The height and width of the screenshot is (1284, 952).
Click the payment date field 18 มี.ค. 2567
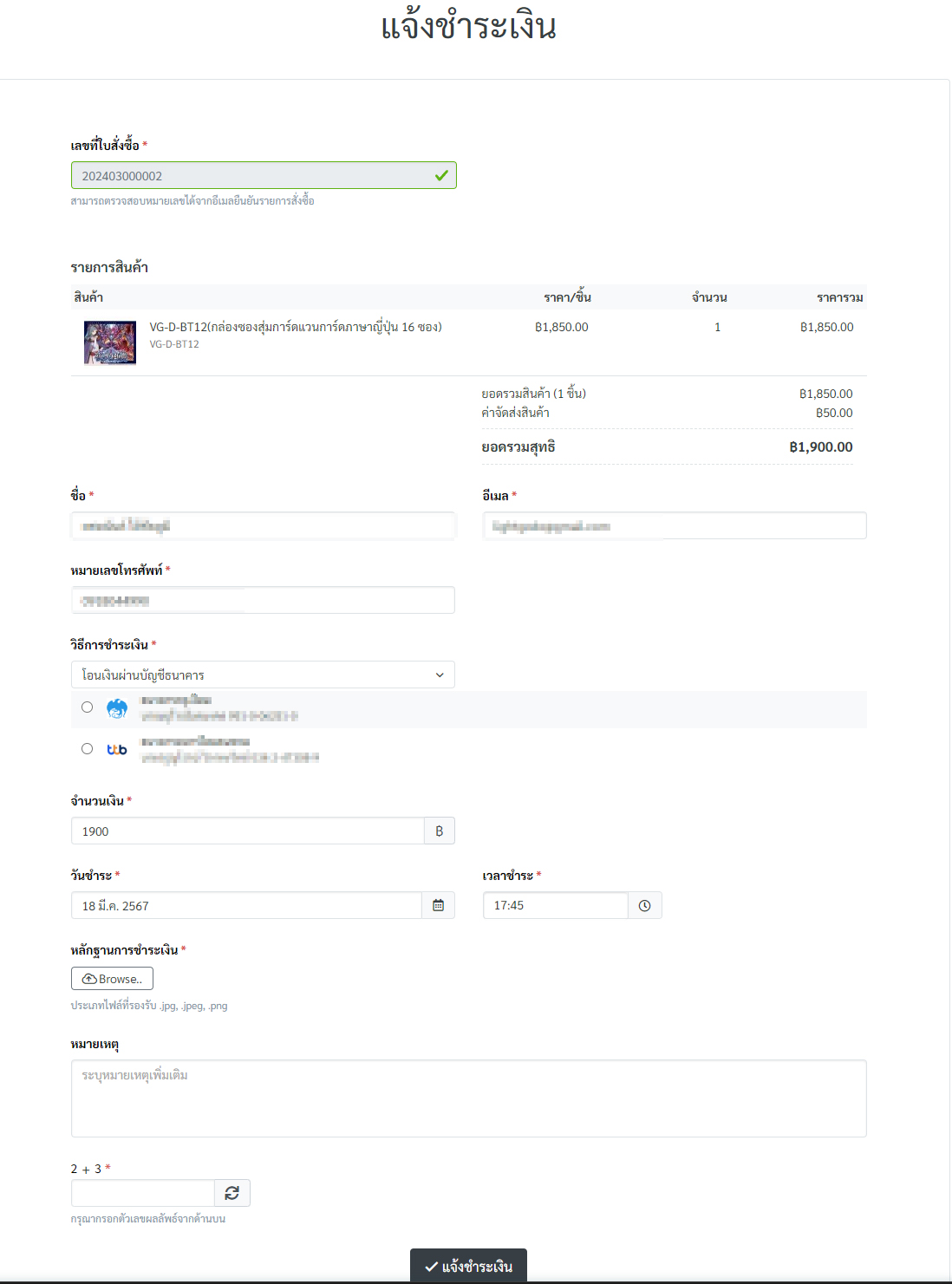tap(246, 905)
